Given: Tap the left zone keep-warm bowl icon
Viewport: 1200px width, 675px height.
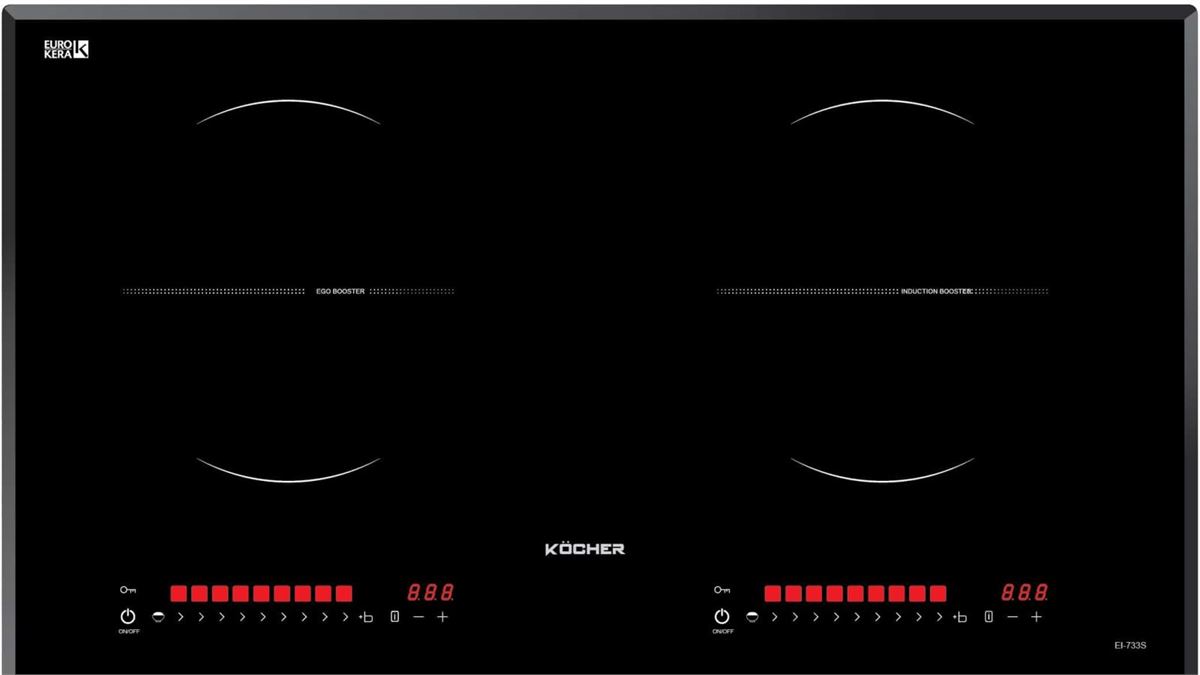Looking at the screenshot, I should coord(158,617).
